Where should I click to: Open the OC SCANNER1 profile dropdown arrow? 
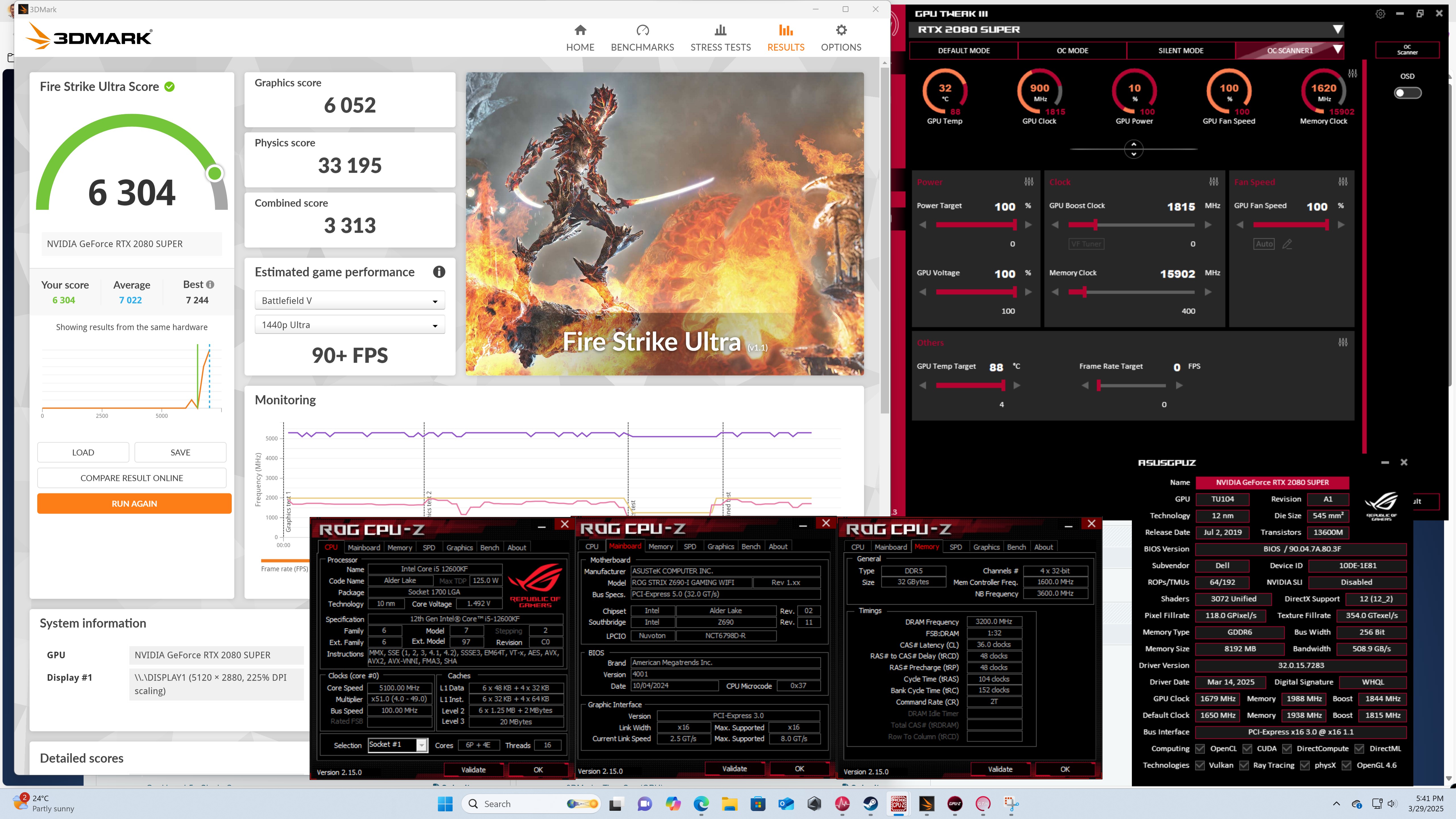point(1337,50)
